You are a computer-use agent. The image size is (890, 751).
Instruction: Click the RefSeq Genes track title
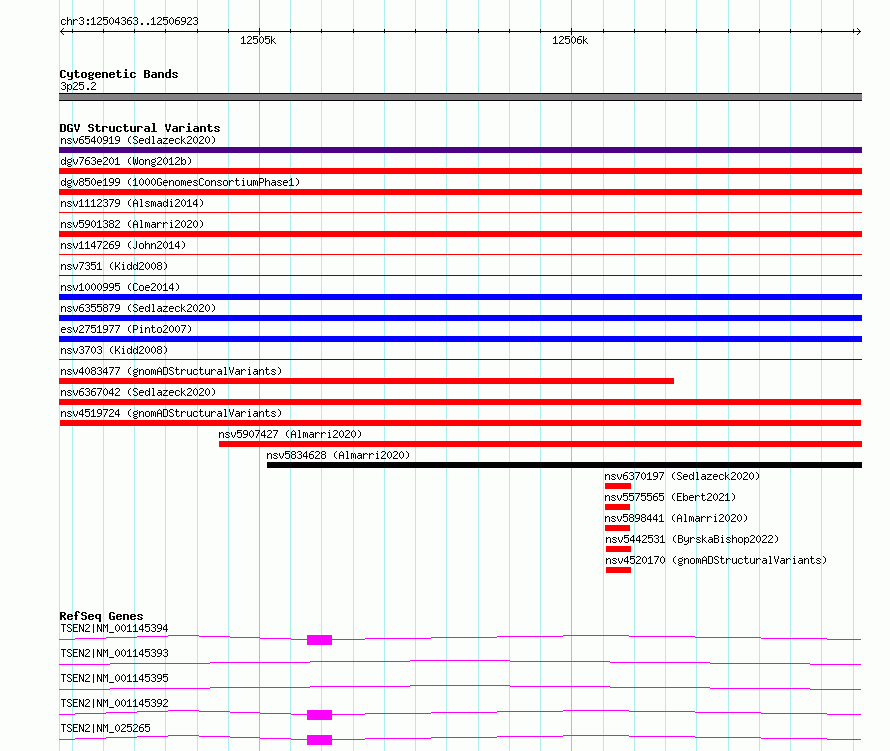point(101,616)
